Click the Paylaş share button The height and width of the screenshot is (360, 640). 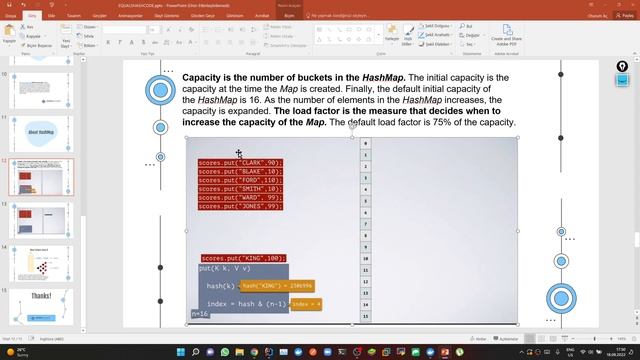[625, 16]
